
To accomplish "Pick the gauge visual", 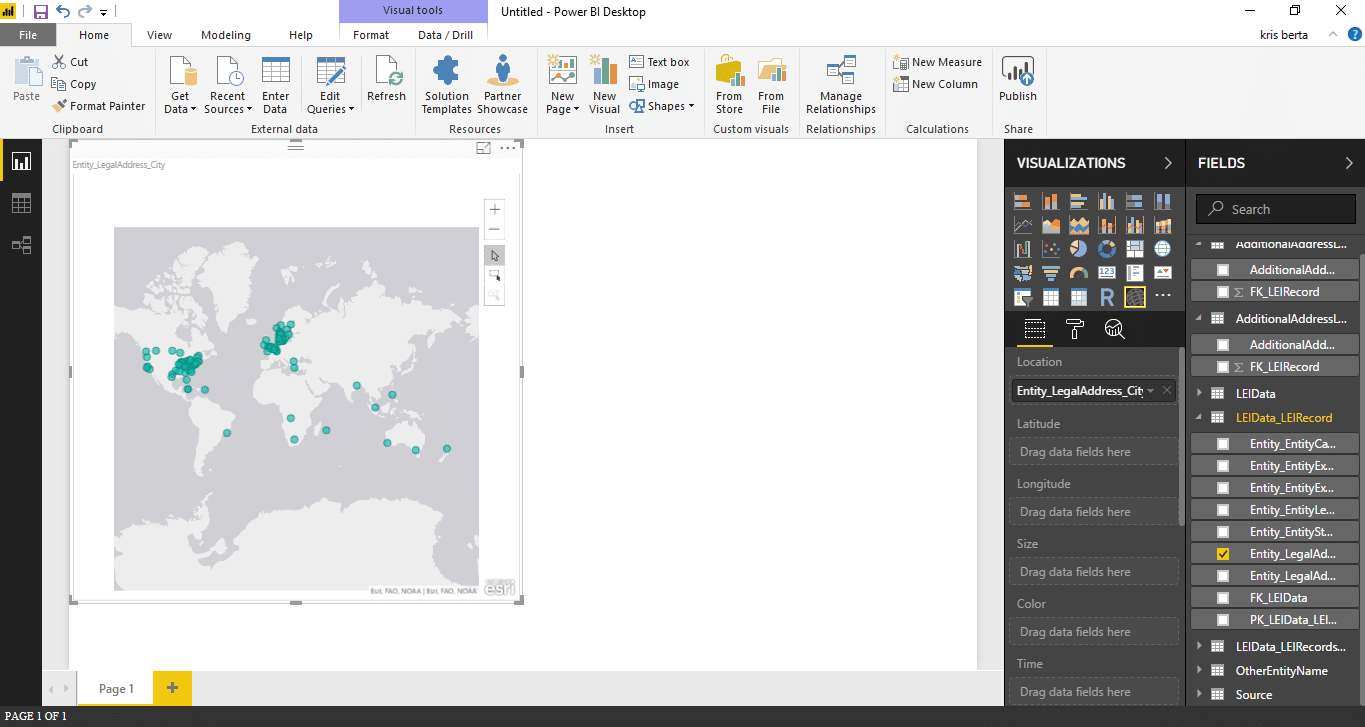I will [1079, 273].
